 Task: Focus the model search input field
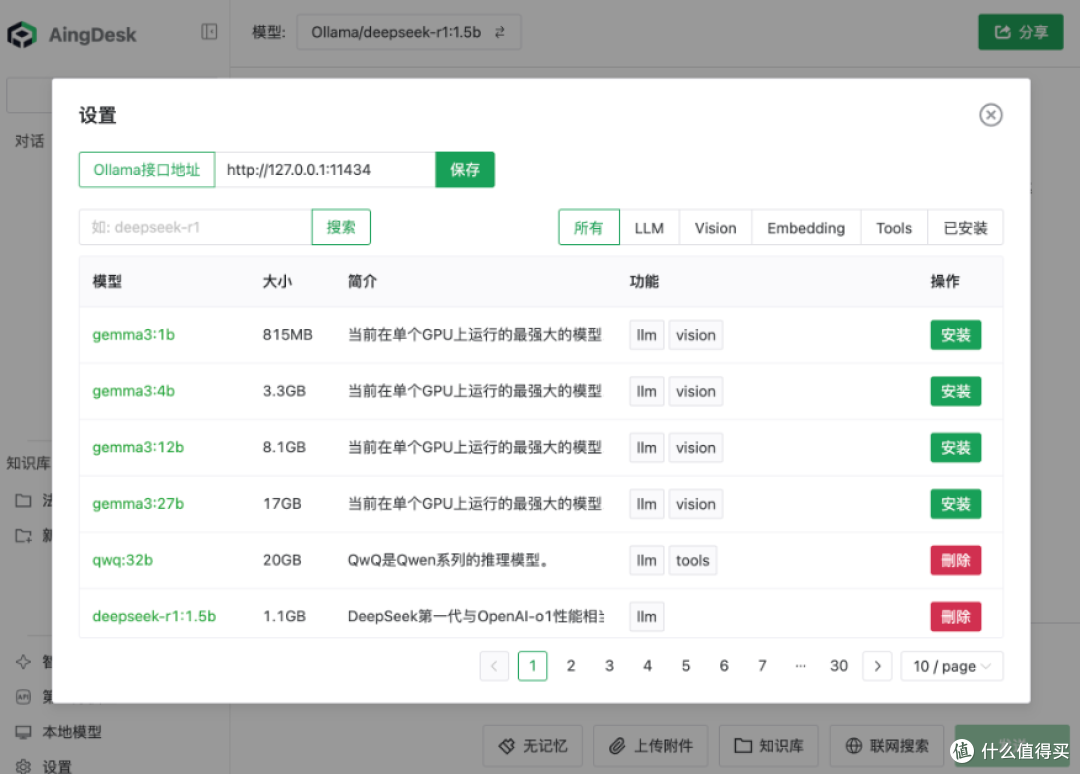196,227
